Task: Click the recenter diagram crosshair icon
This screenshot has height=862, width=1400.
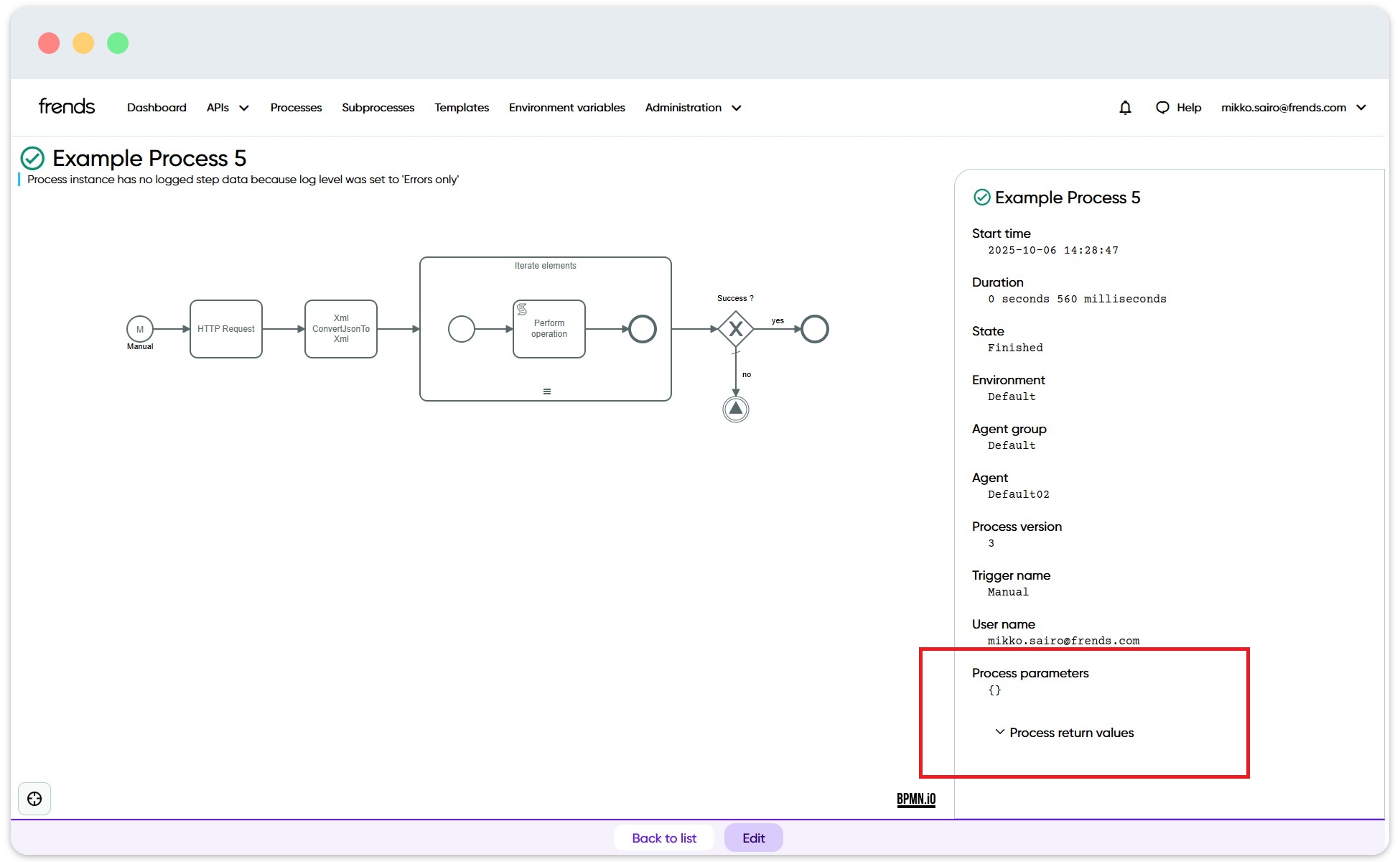Action: (34, 799)
